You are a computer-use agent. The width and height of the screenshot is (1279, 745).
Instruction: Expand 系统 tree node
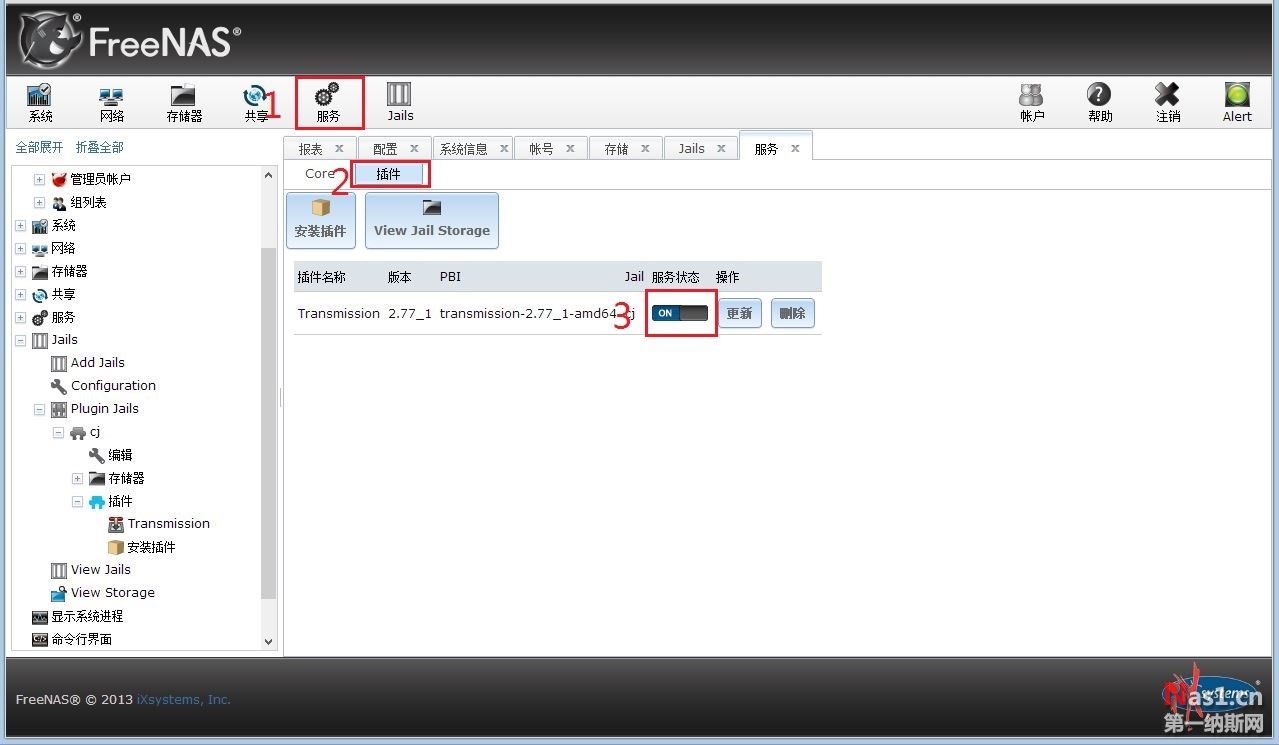point(20,225)
